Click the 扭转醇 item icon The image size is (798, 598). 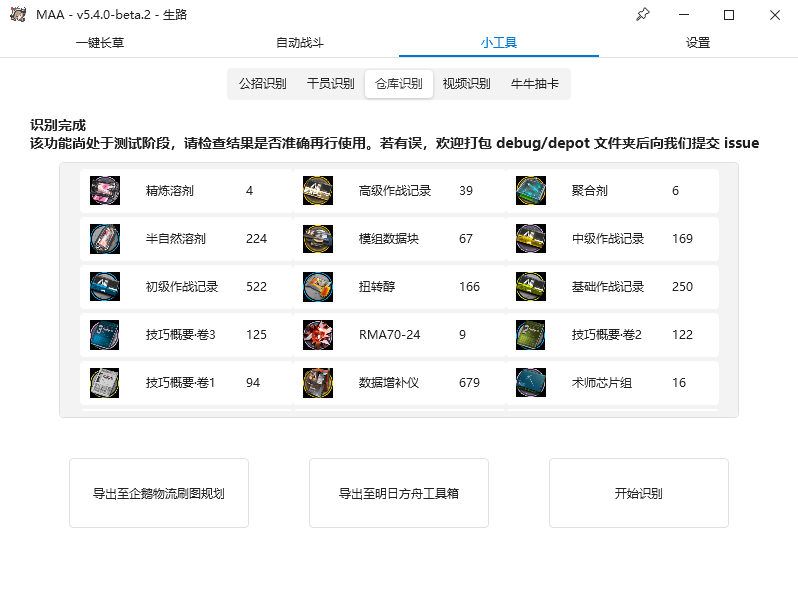[x=318, y=287]
